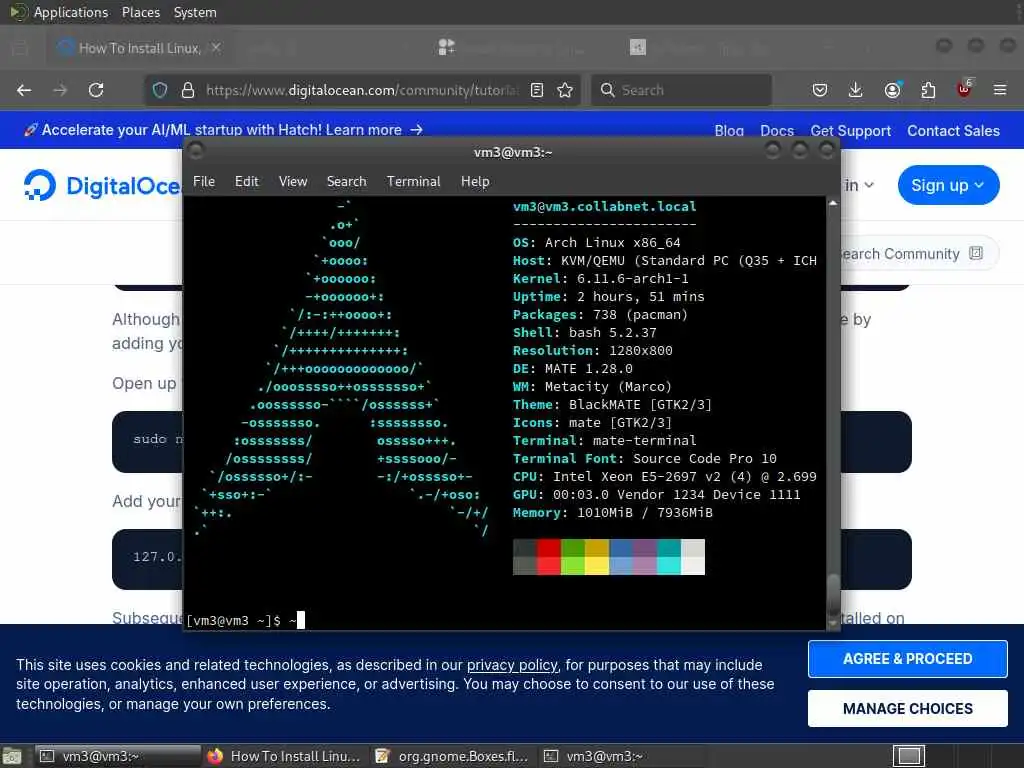The height and width of the screenshot is (768, 1024).
Task: Save page to Pocket icon
Action: click(820, 90)
